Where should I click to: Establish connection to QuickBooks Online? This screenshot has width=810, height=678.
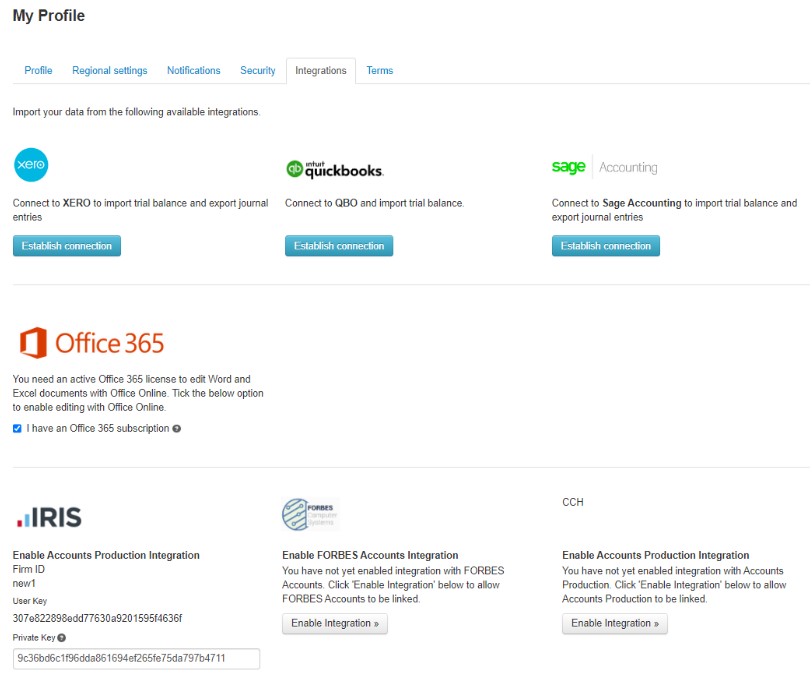[339, 246]
